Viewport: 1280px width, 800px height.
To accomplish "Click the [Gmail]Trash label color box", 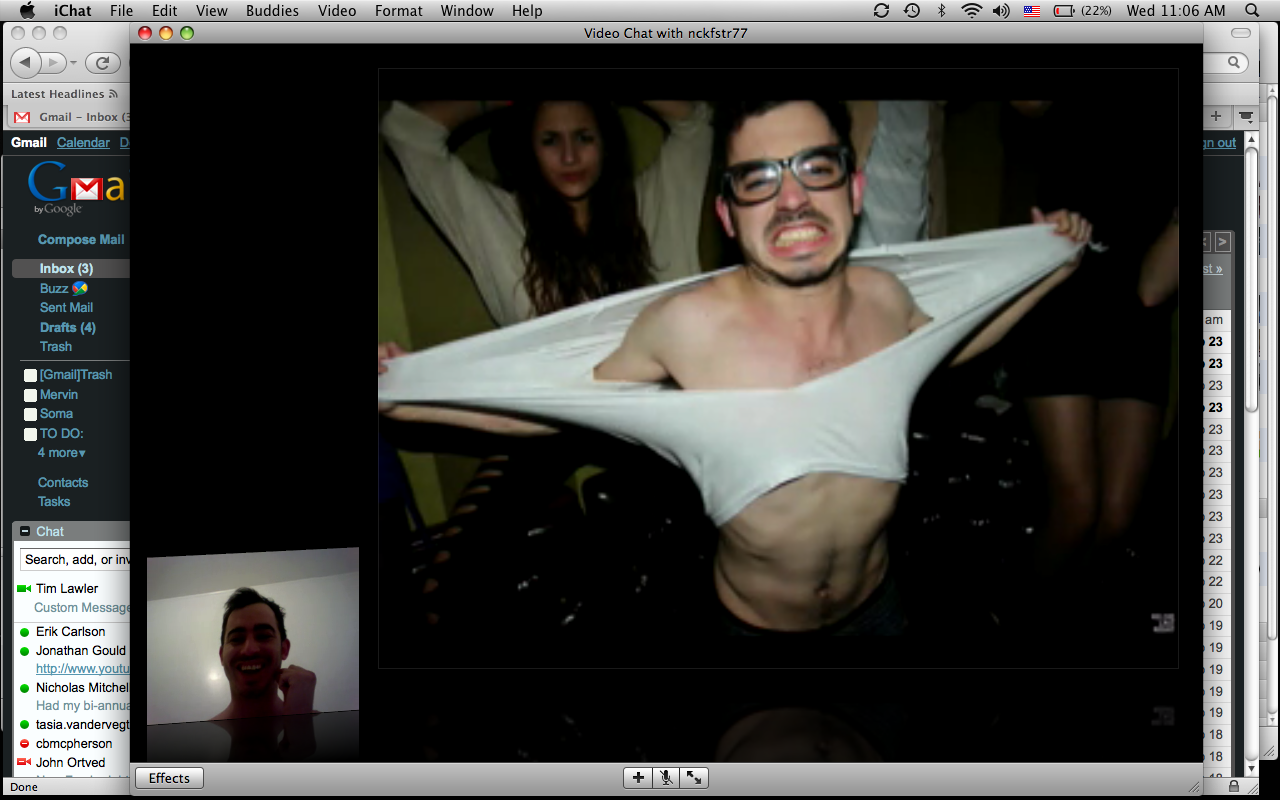I will click(31, 376).
